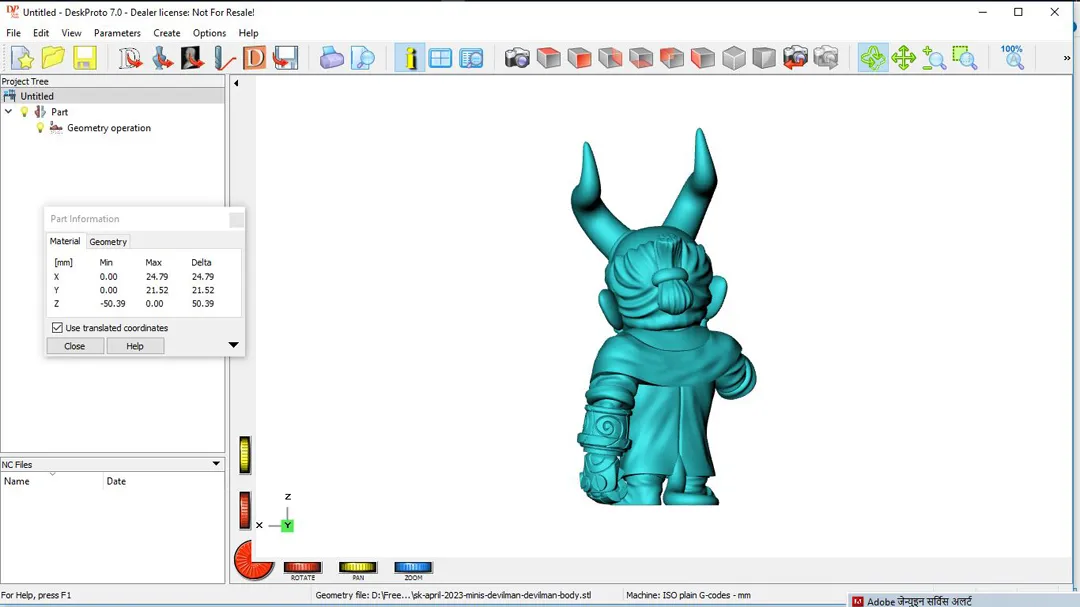The image size is (1080, 607).
Task: Collapse the side panel with the left arrow
Action: [x=236, y=83]
